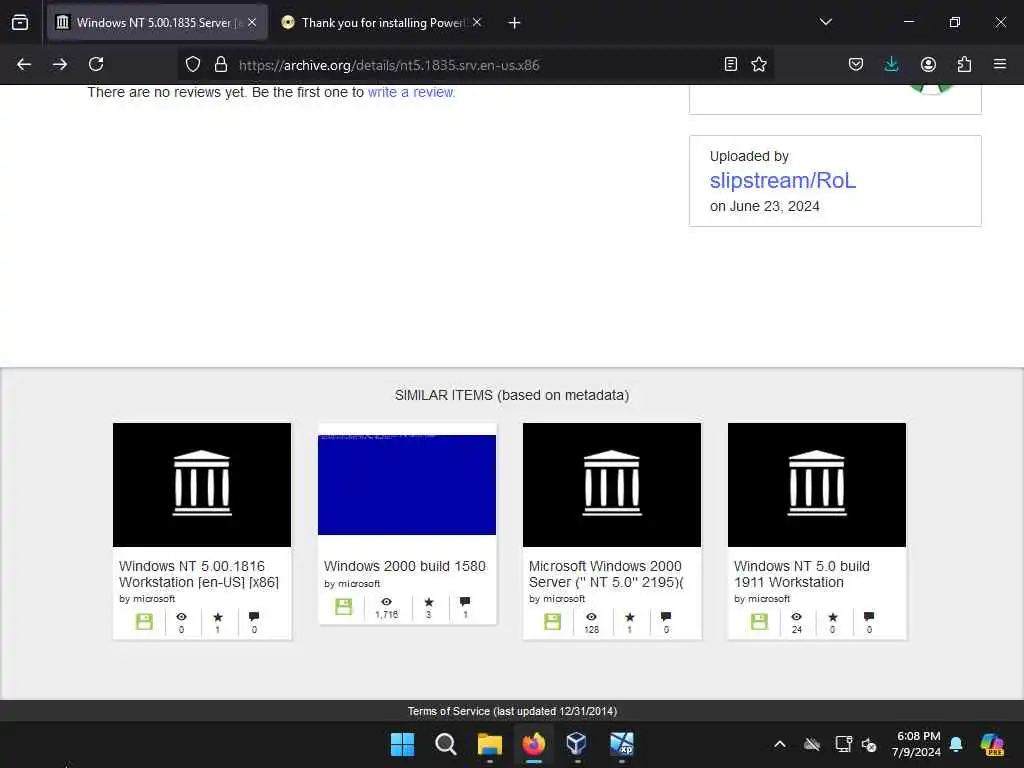Follow the write a review link
This screenshot has height=768, width=1024.
411,92
